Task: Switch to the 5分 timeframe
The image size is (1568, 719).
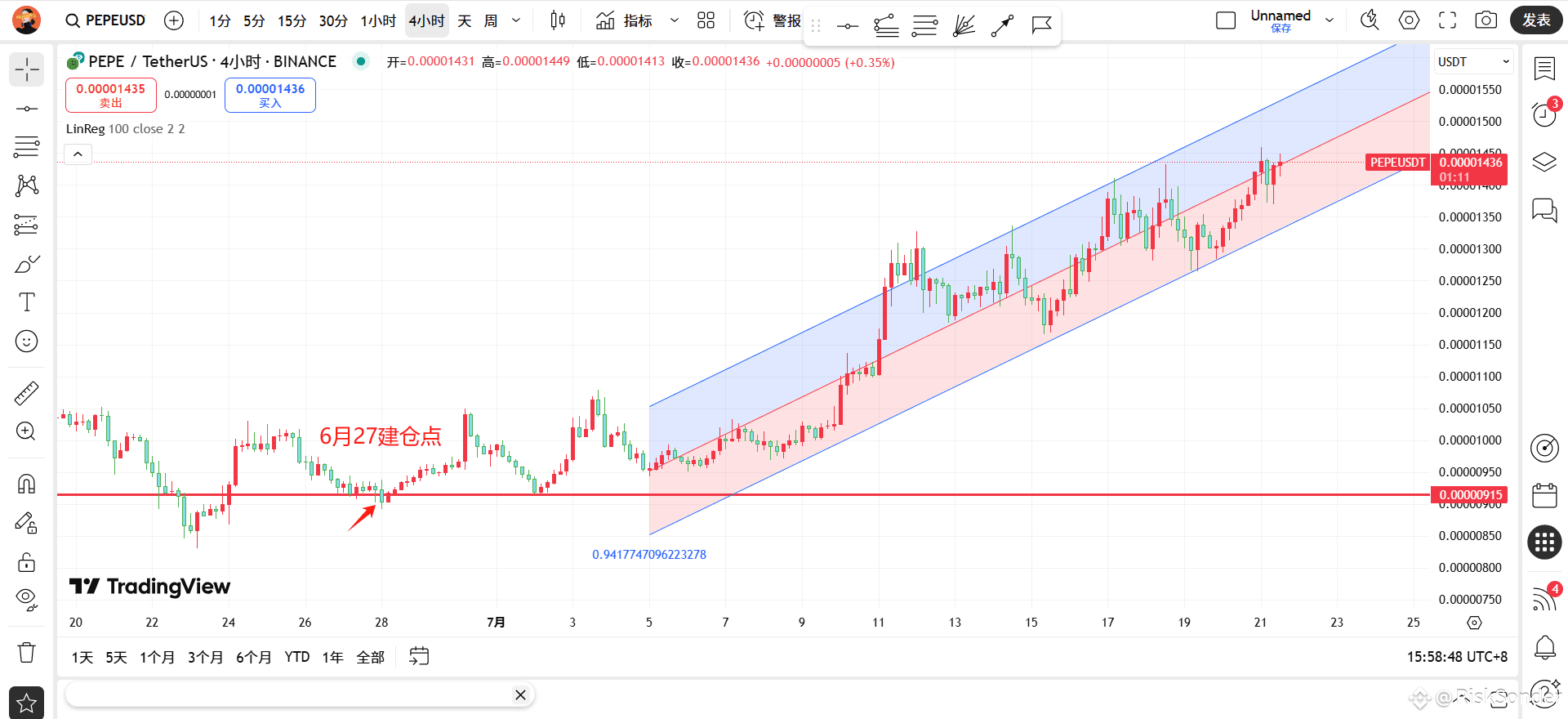Action: (254, 20)
